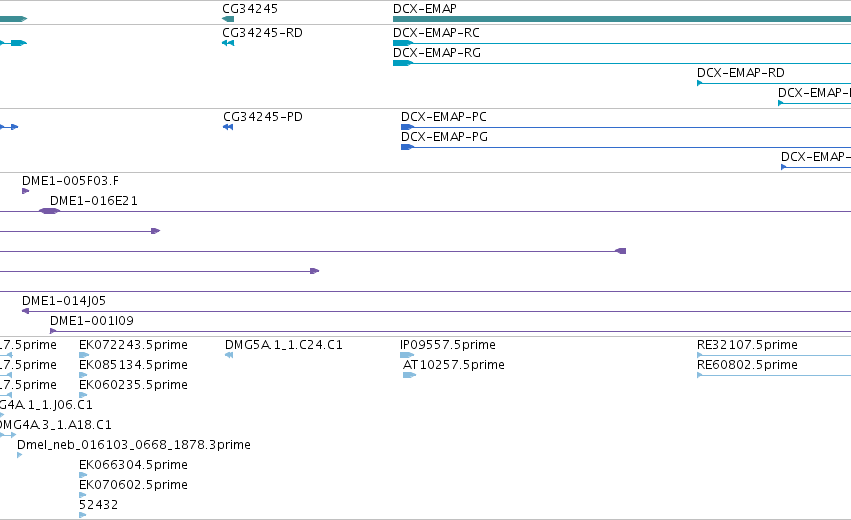Click the CG34245-RD transcript glyph
Image resolution: width=851 pixels, height=520 pixels.
(x=228, y=43)
